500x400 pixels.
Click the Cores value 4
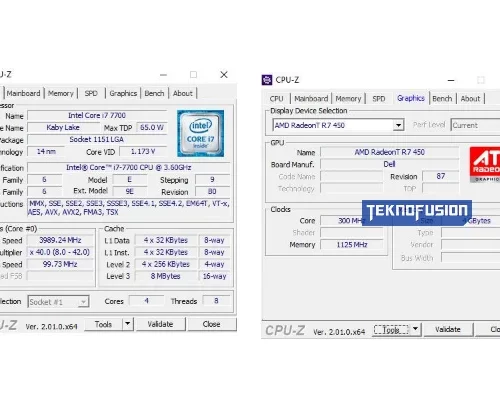(146, 301)
